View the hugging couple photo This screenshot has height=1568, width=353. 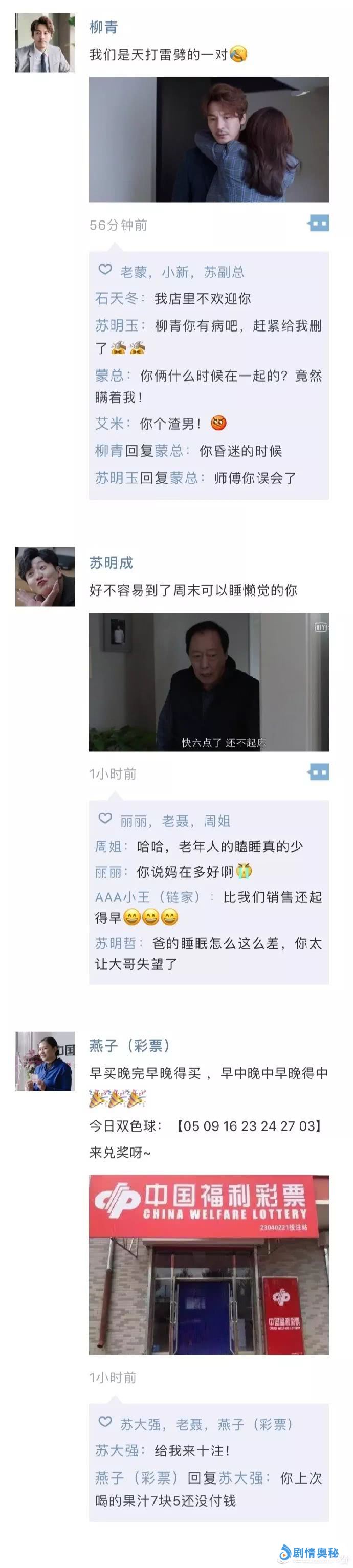pos(209,139)
